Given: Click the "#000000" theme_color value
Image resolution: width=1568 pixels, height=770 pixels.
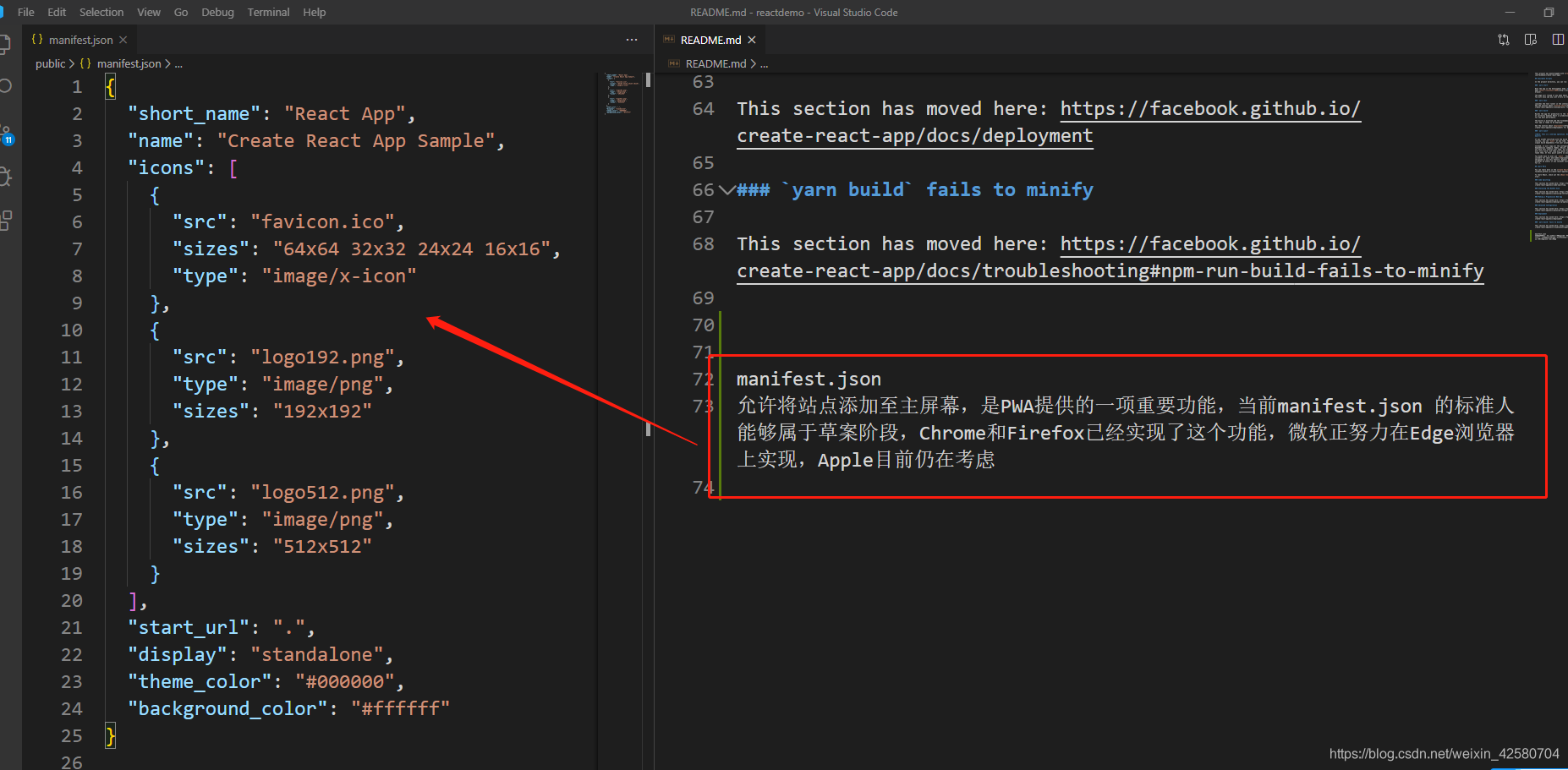Looking at the screenshot, I should (344, 682).
